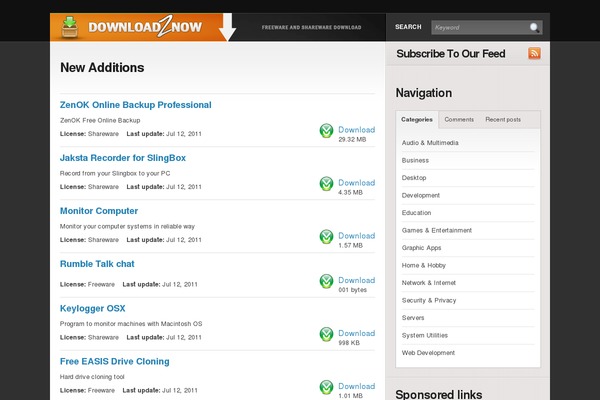Image resolution: width=600 pixels, height=400 pixels.
Task: Click the 'Hard drive cloning tool' description
Action: point(92,377)
